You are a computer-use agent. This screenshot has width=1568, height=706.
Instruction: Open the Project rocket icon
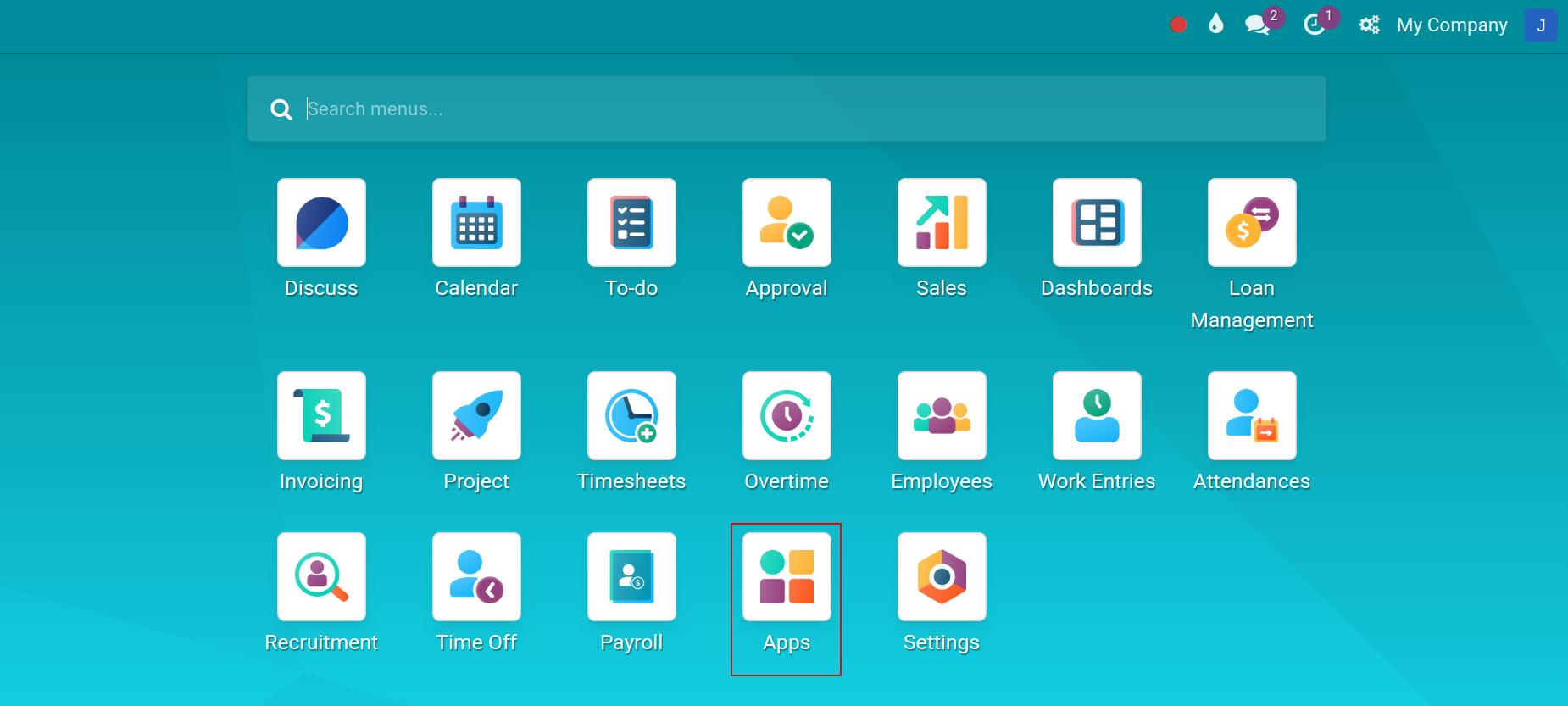[476, 416]
